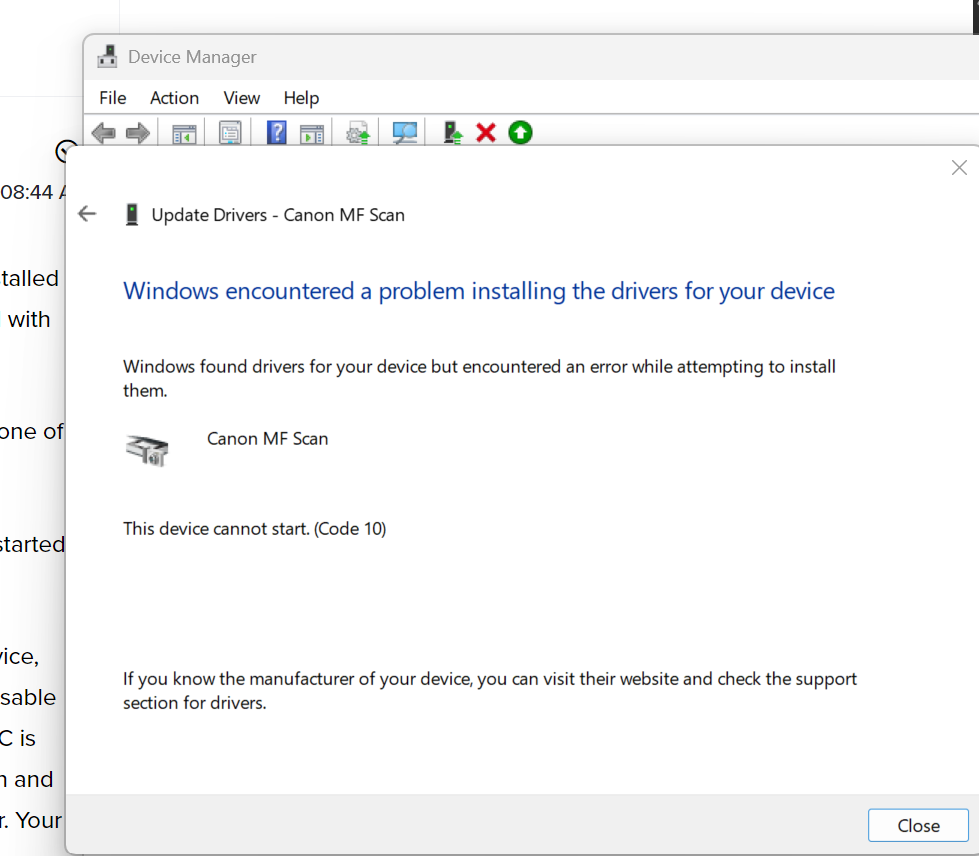Open the View menu

pyautogui.click(x=241, y=98)
